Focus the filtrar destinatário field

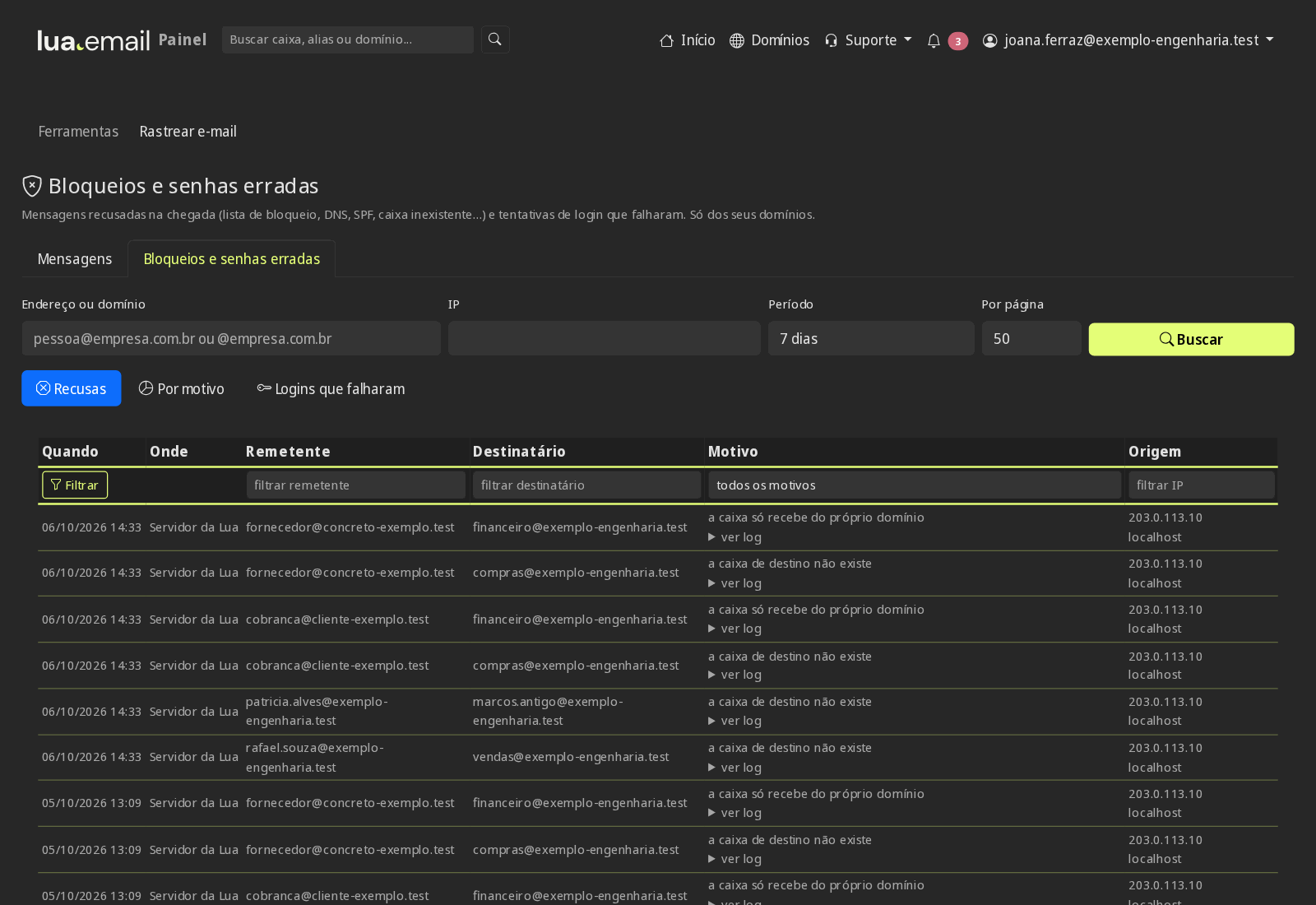click(x=587, y=485)
